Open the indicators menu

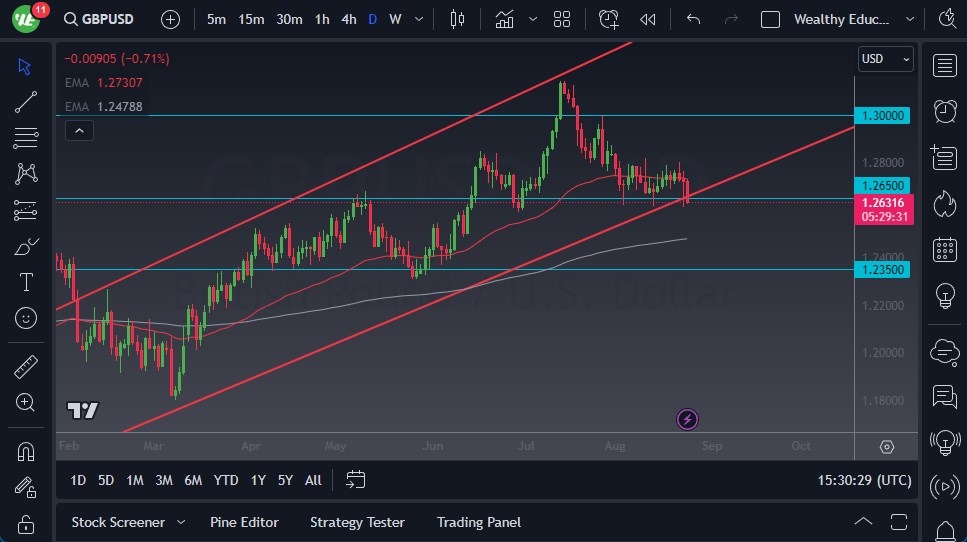504,20
